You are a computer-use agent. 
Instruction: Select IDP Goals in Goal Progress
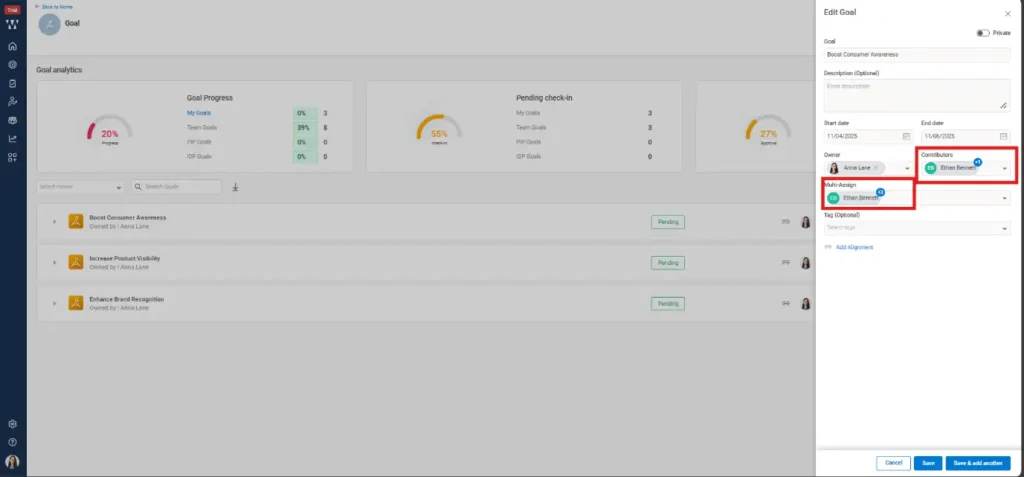199,156
